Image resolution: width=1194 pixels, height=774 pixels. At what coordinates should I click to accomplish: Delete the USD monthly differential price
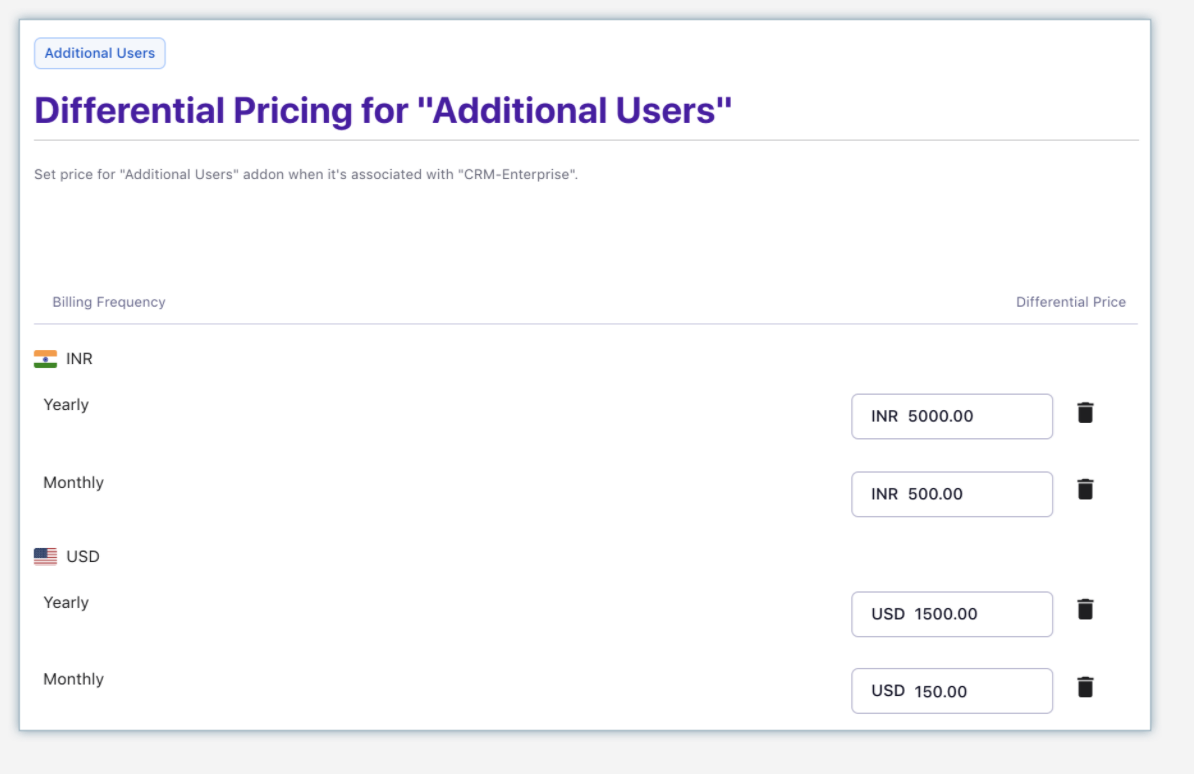point(1085,687)
